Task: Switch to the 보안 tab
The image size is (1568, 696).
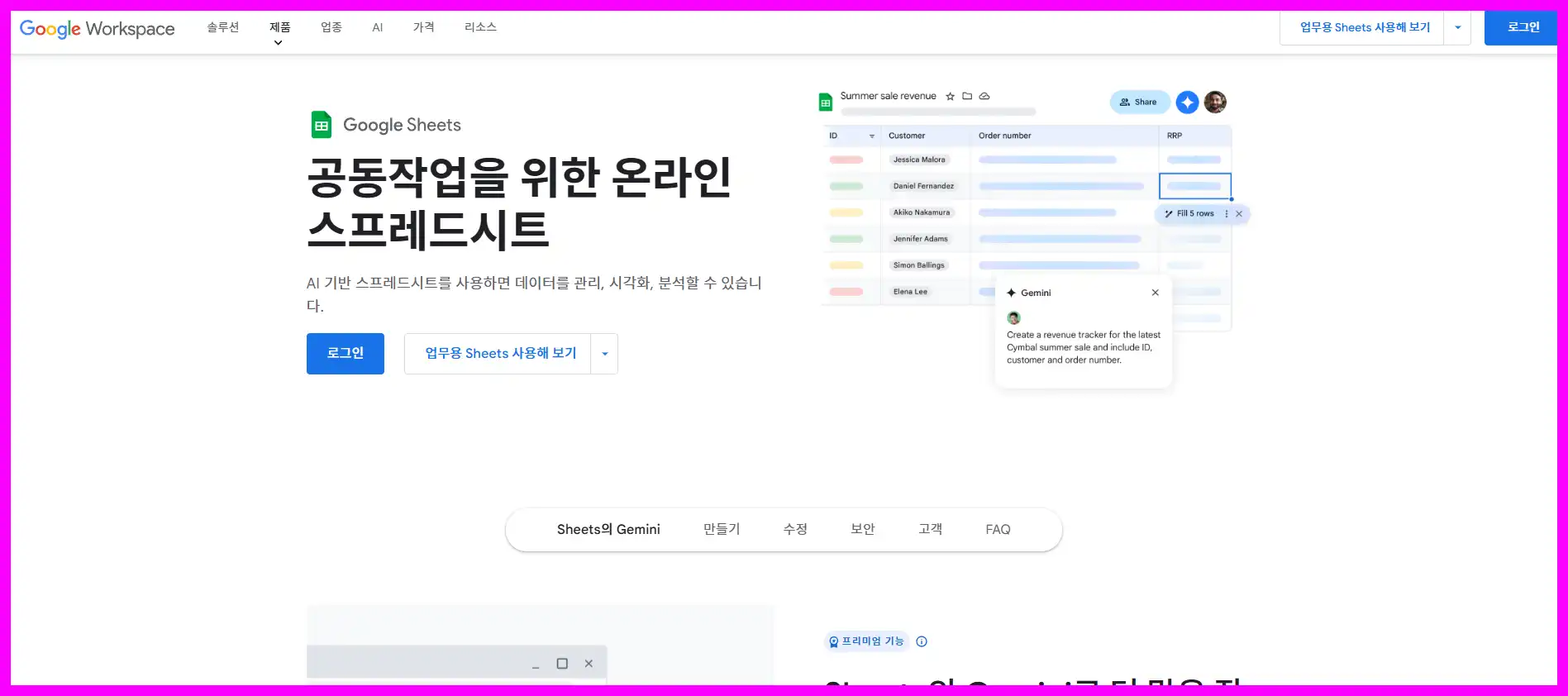Action: pyautogui.click(x=863, y=530)
